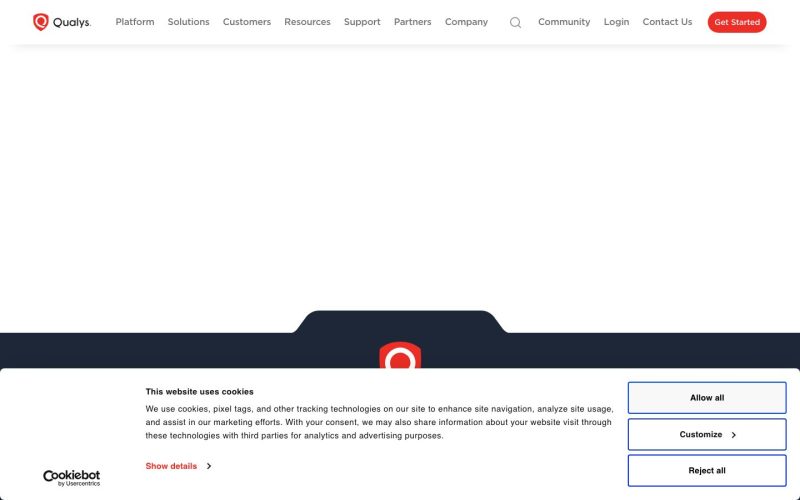
Task: Click the red Get Started button
Action: click(737, 22)
